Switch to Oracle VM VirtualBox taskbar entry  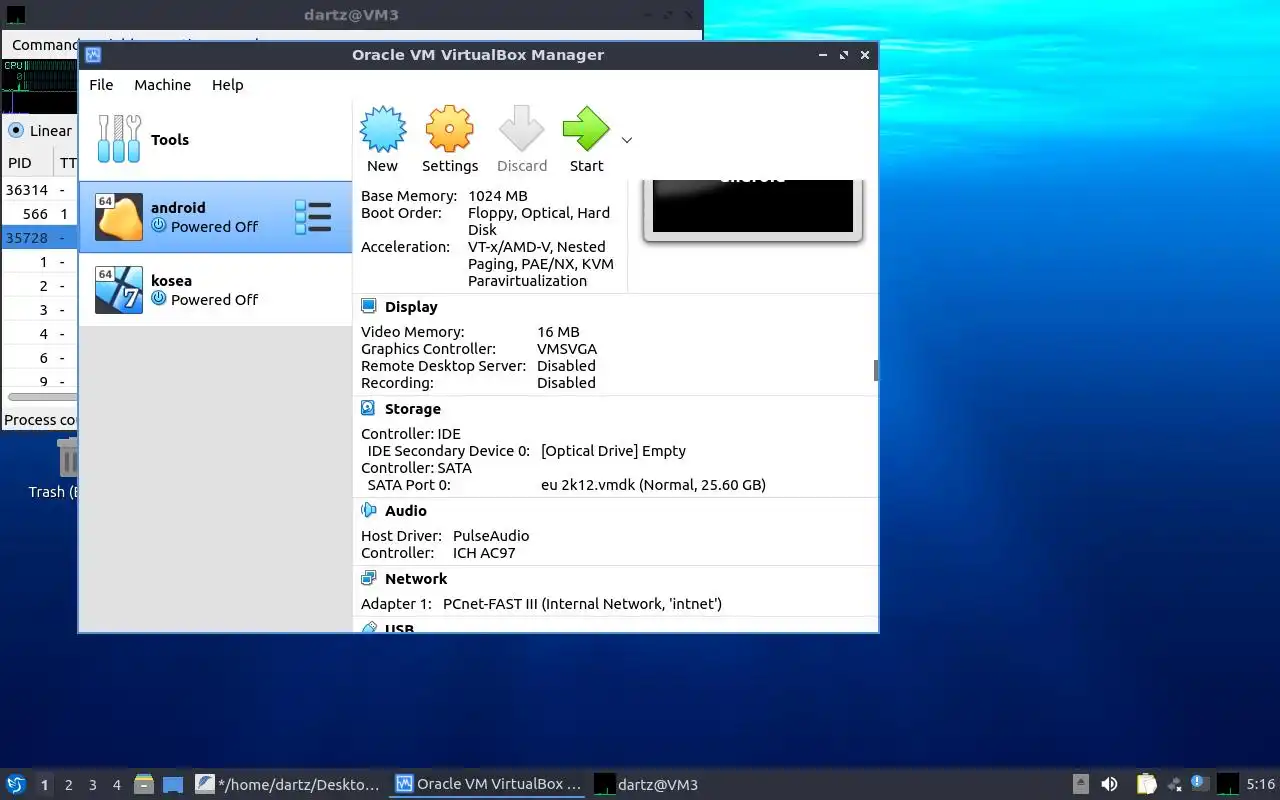click(x=488, y=784)
